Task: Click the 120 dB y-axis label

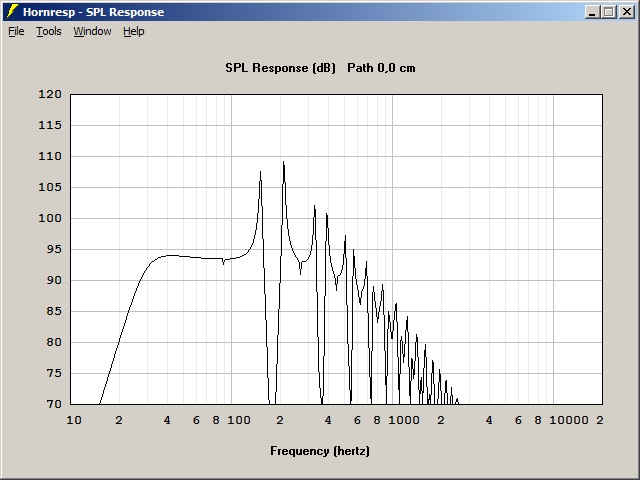Action: (x=50, y=94)
